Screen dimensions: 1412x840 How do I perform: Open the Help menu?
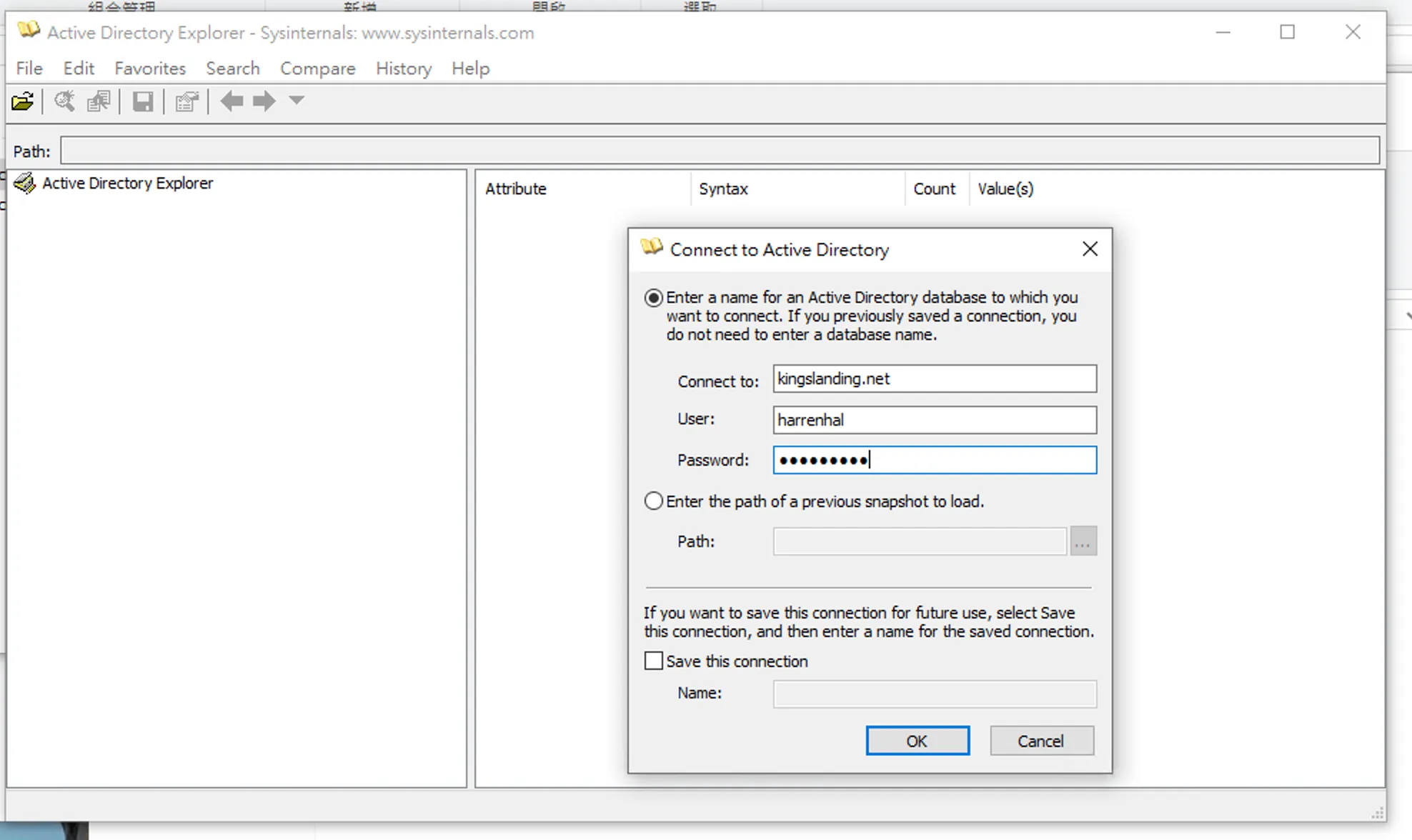(471, 69)
